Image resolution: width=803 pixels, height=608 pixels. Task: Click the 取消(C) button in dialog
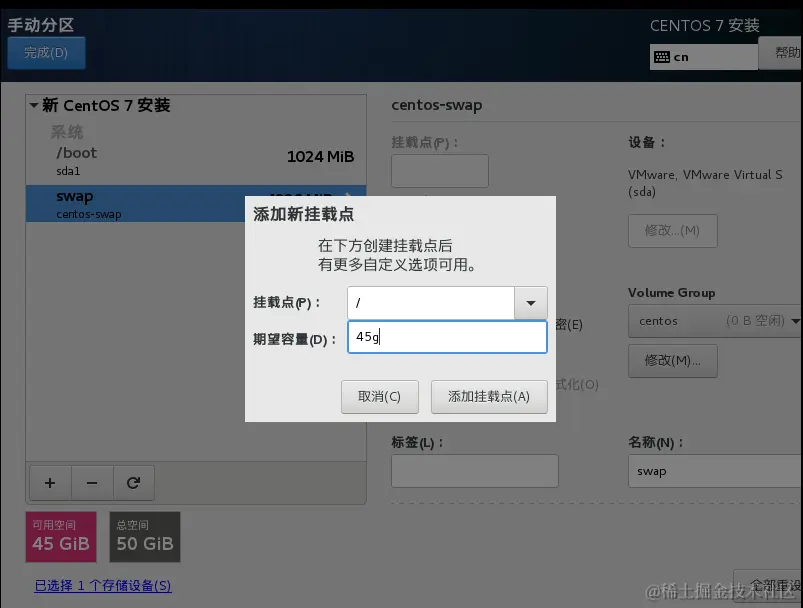379,396
